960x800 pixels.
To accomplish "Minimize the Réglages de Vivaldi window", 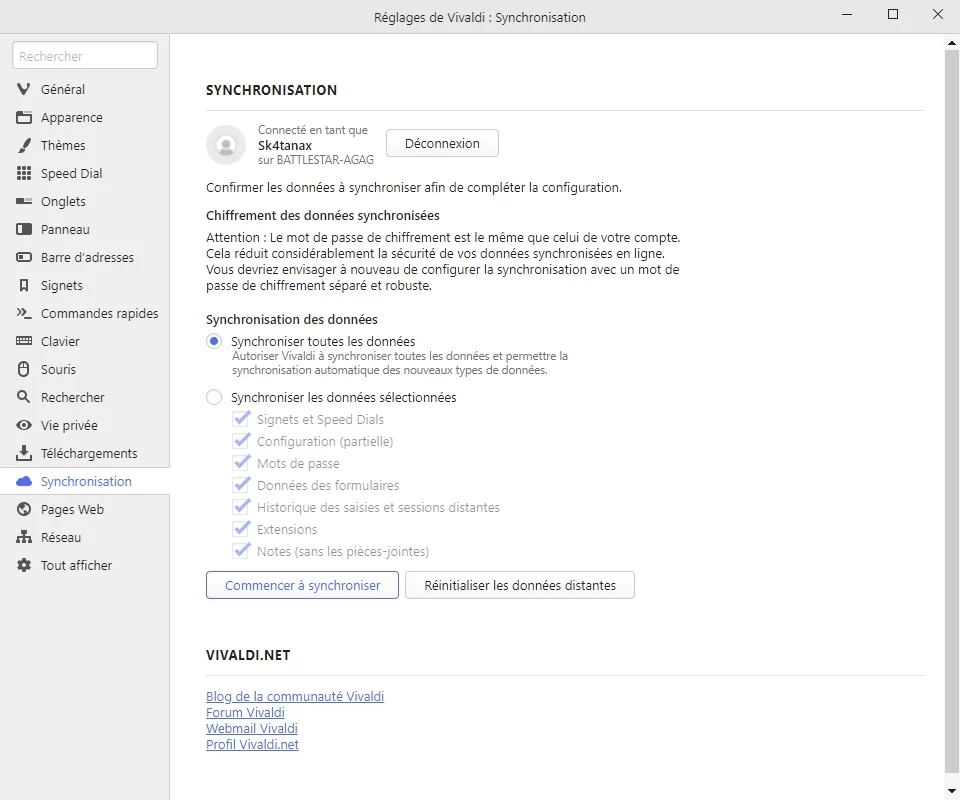I will (847, 14).
